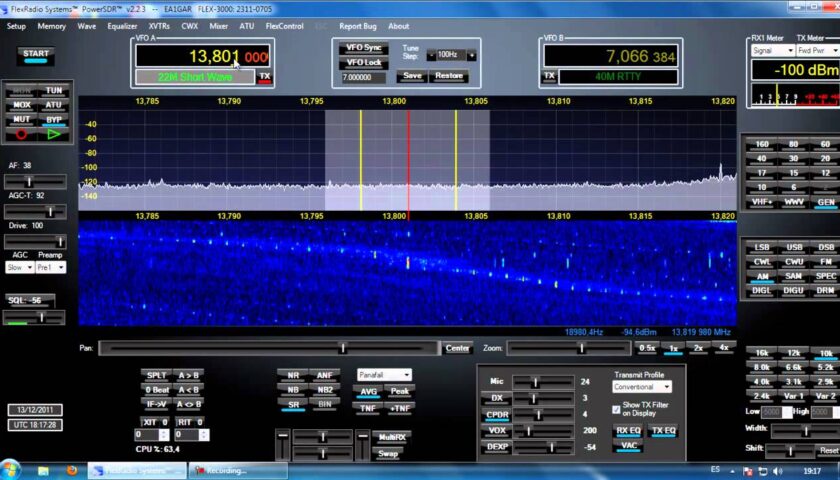Click the SPLT split button
The height and width of the screenshot is (480, 840).
click(156, 376)
